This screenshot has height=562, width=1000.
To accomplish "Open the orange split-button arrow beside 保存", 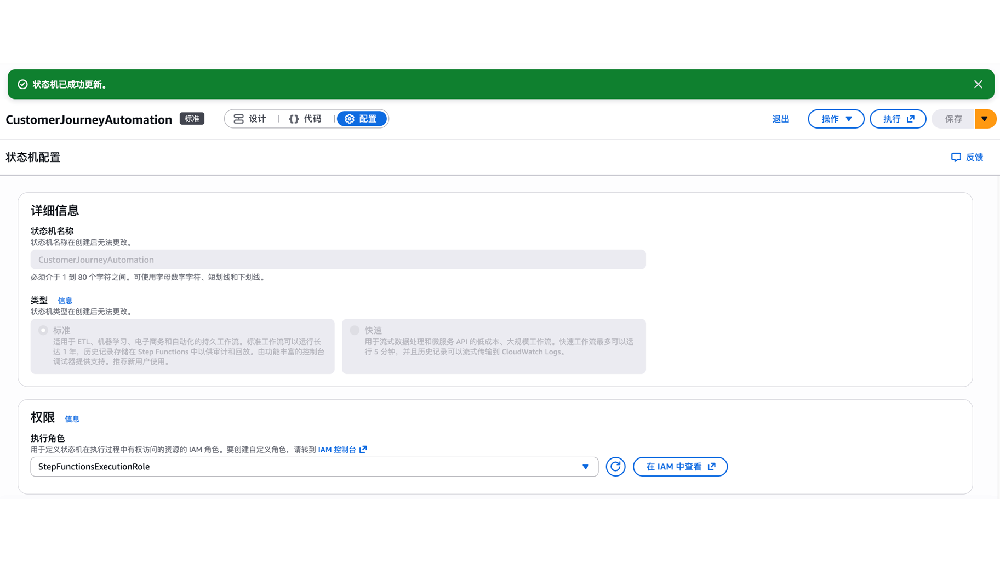I will coord(985,119).
